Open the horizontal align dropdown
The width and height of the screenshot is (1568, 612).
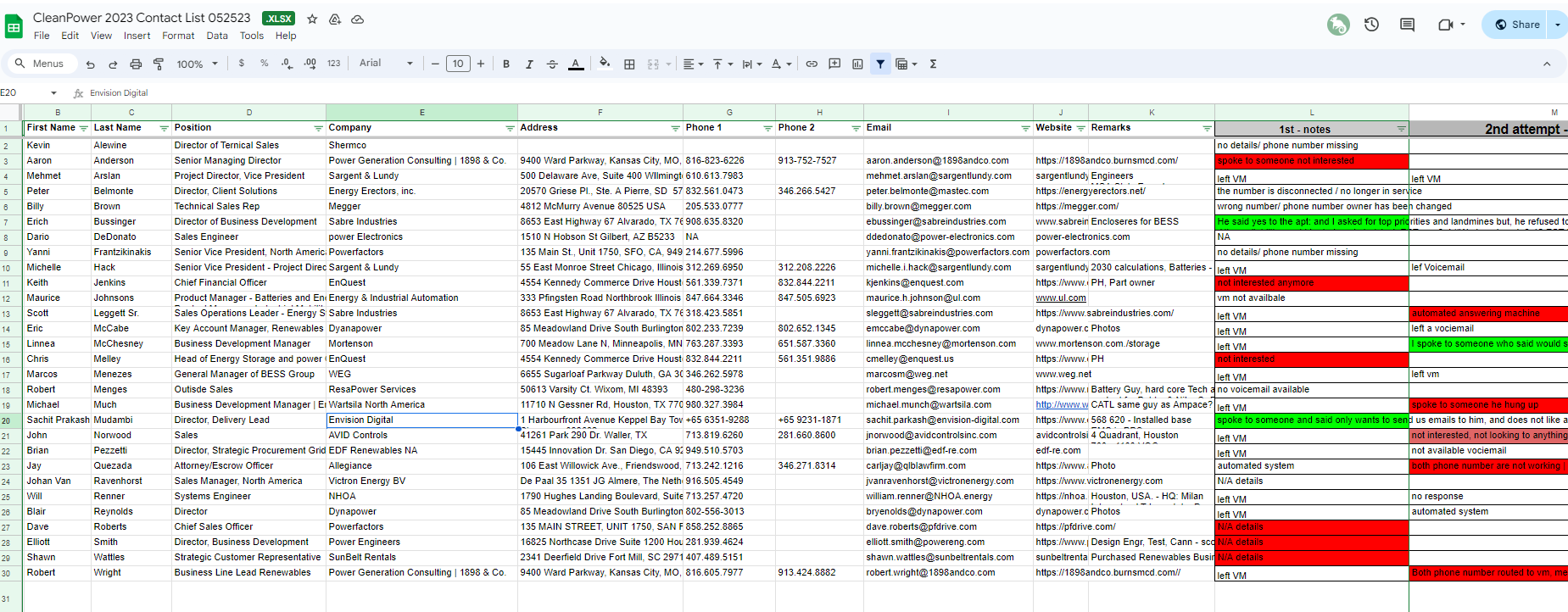(693, 64)
